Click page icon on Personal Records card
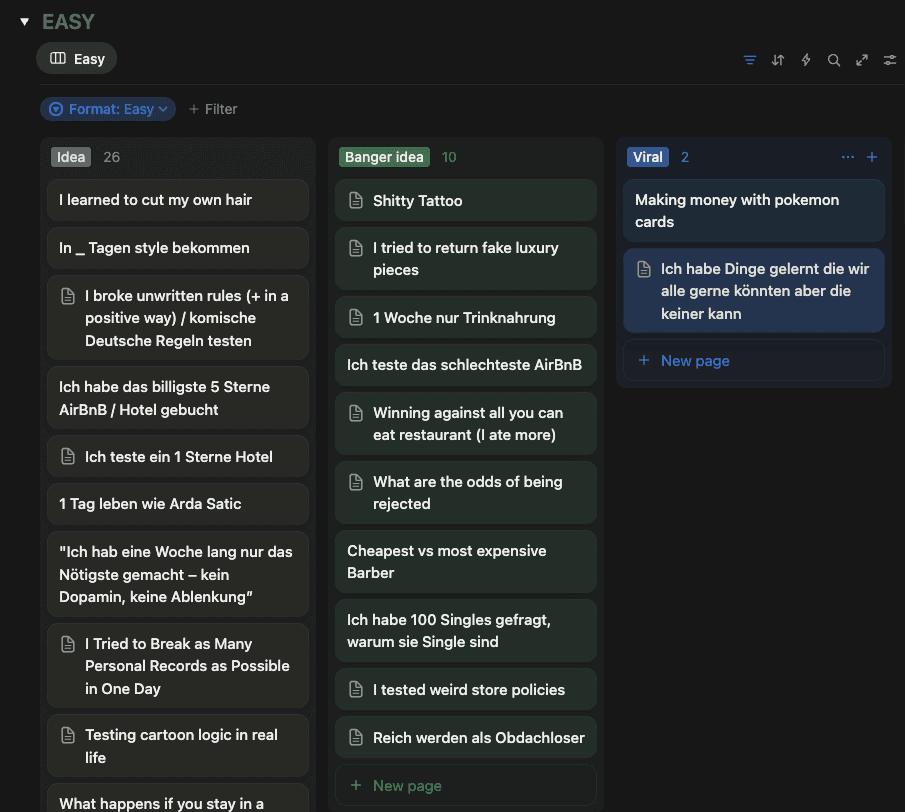The image size is (905, 812). point(68,644)
